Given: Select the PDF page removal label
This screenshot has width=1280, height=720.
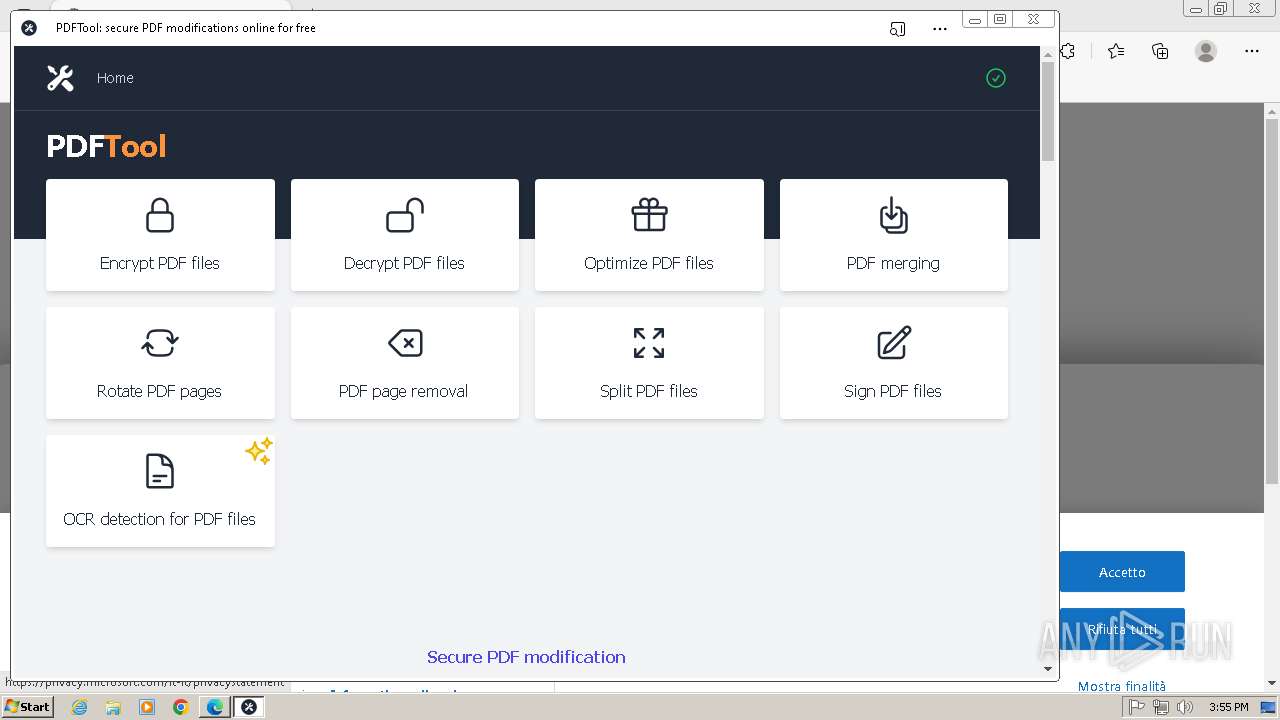Looking at the screenshot, I should pyautogui.click(x=404, y=391).
